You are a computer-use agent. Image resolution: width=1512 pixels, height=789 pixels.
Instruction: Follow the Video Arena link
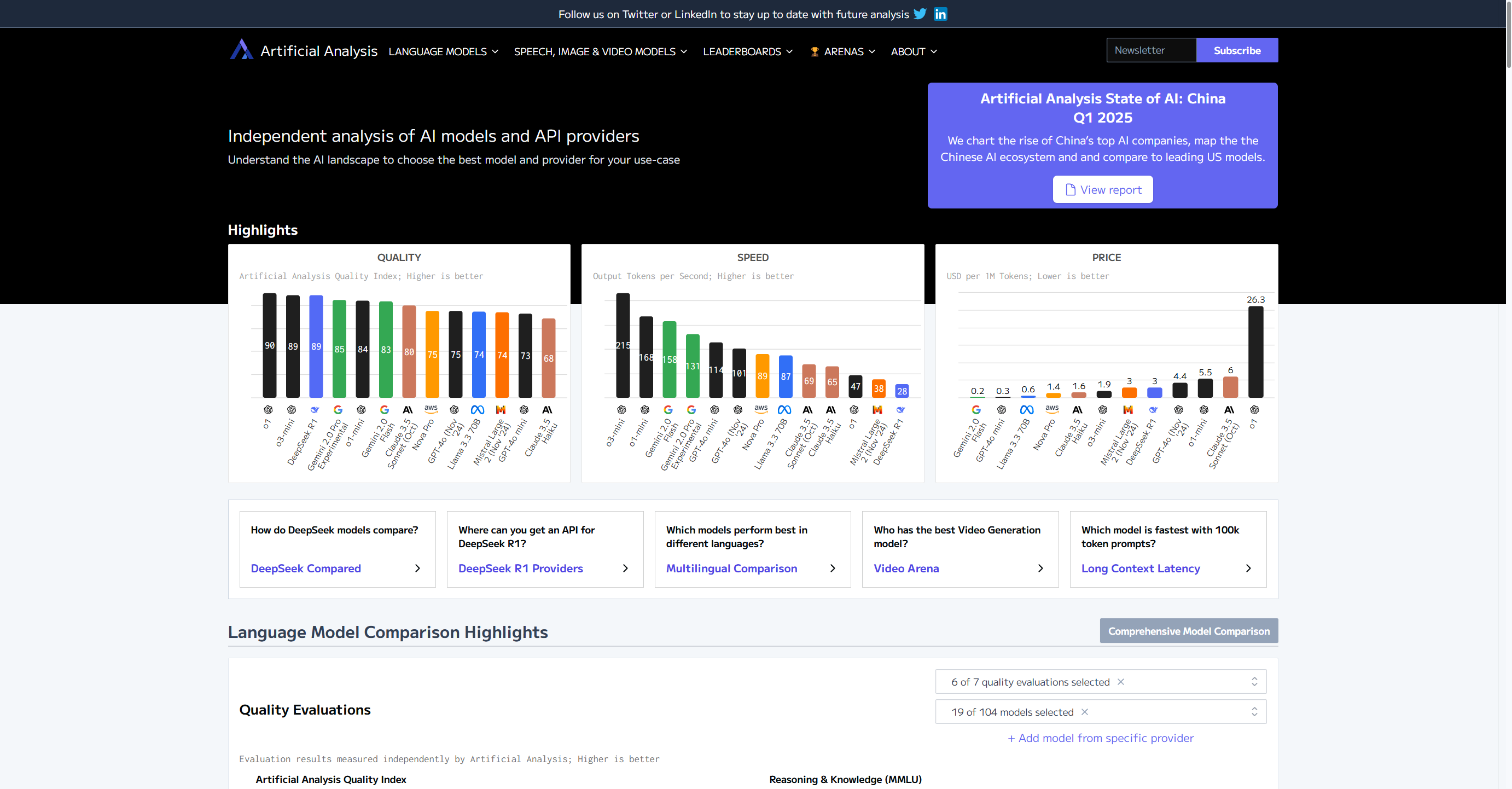(906, 568)
